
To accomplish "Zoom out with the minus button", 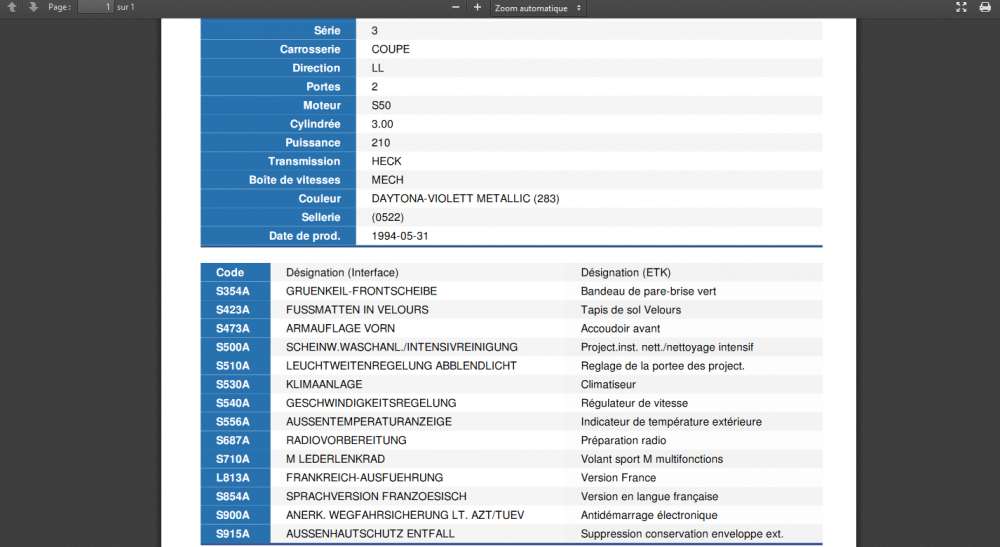I will [455, 7].
